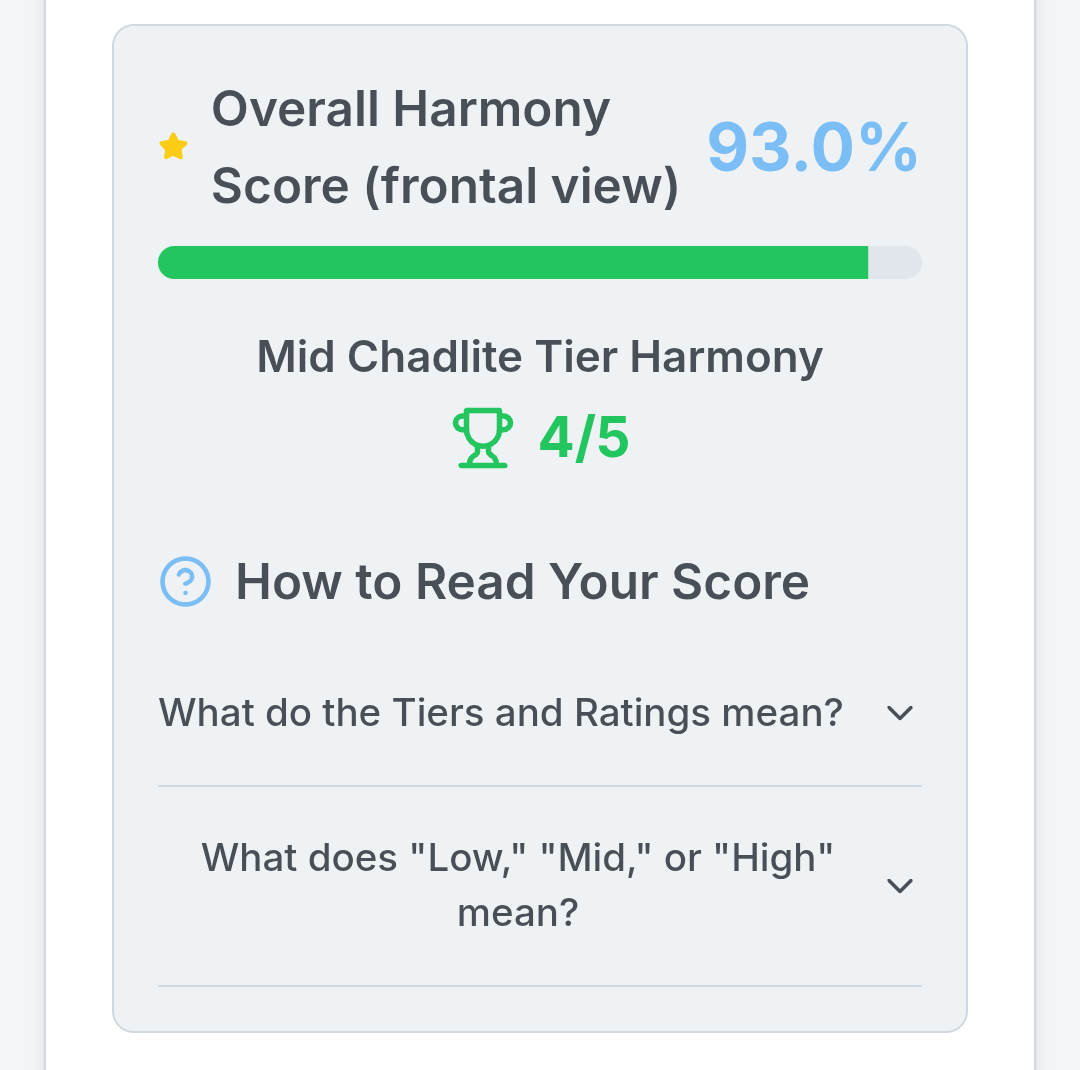Expand the Low, Mid, or High chevron arrow
Image resolution: width=1080 pixels, height=1070 pixels.
coord(900,885)
